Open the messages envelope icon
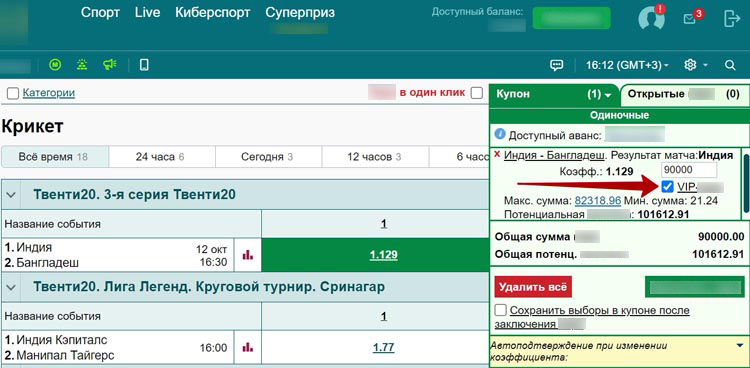The image size is (750, 368). coord(690,19)
